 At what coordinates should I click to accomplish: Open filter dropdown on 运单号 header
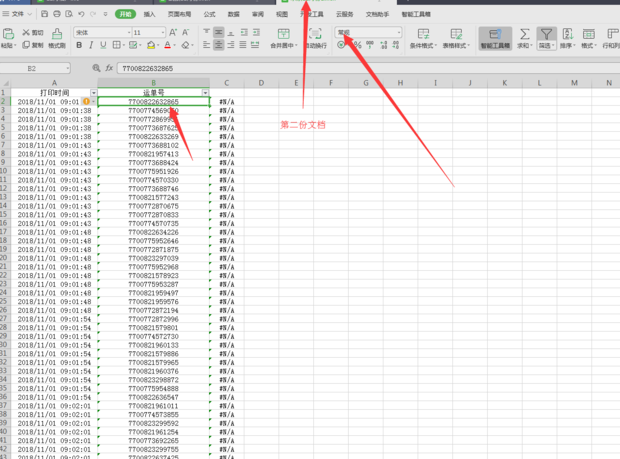205,93
